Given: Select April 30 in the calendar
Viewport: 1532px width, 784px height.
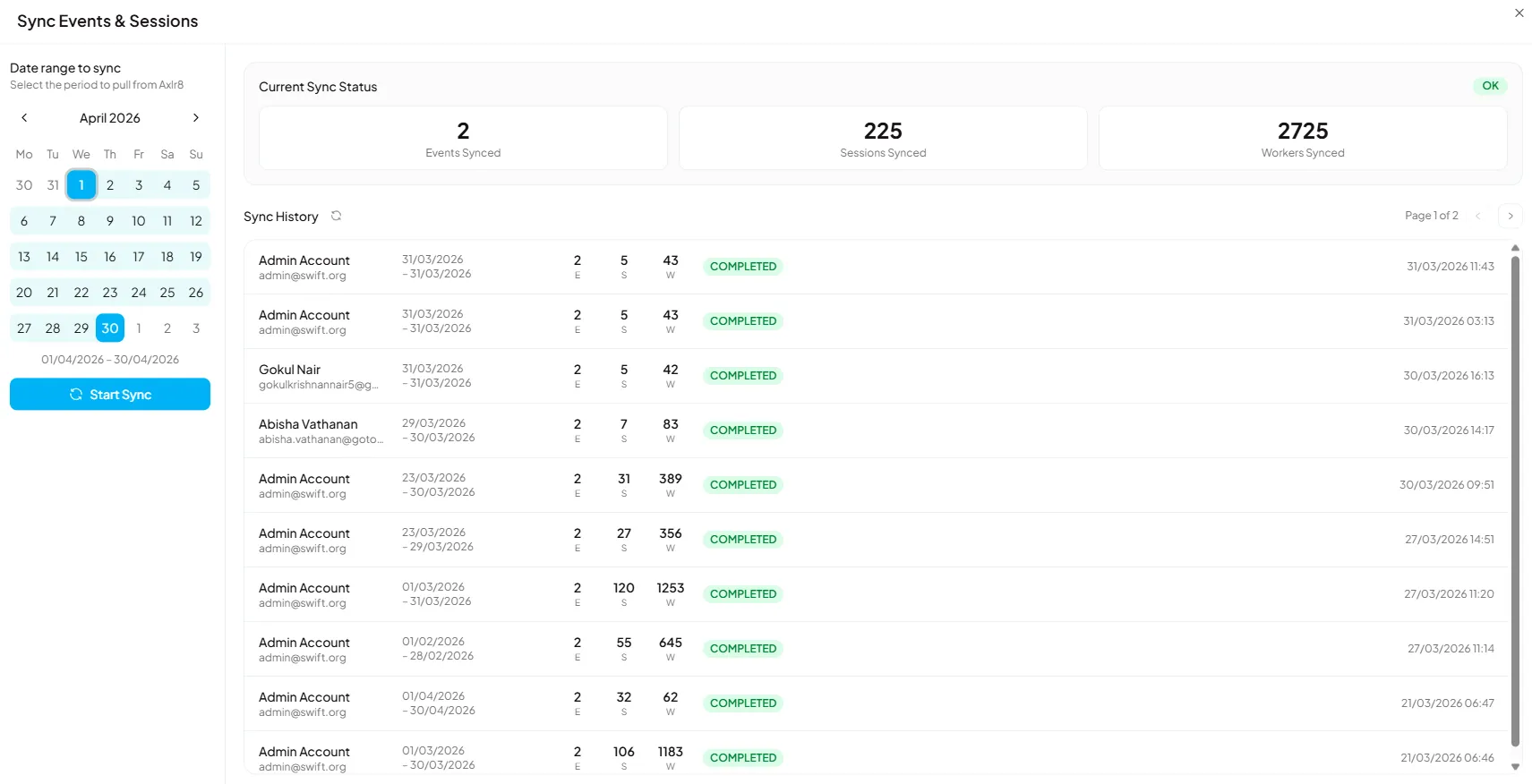Looking at the screenshot, I should (x=110, y=328).
